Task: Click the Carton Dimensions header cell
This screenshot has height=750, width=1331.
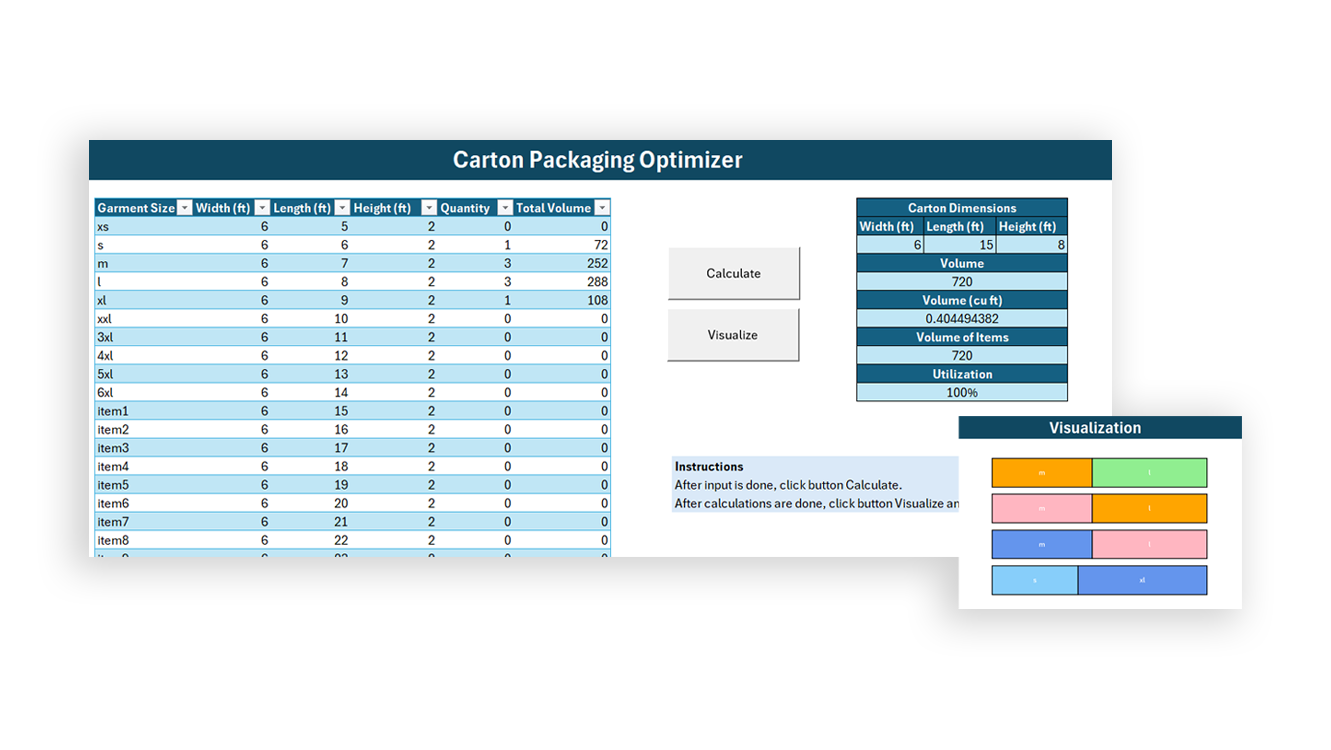Action: pos(962,208)
